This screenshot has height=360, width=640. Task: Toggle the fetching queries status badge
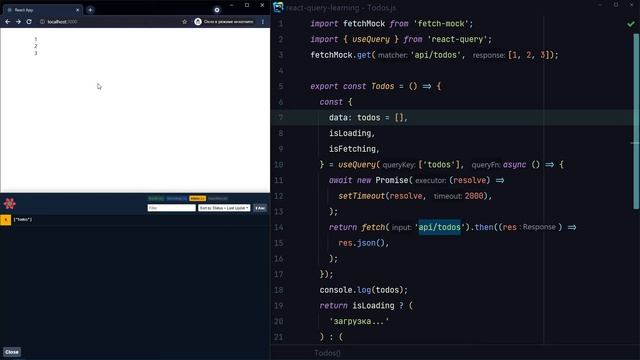click(176, 198)
